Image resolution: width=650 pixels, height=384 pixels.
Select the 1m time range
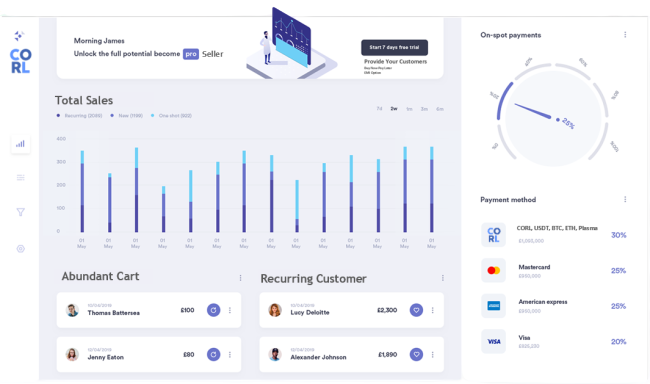[409, 109]
